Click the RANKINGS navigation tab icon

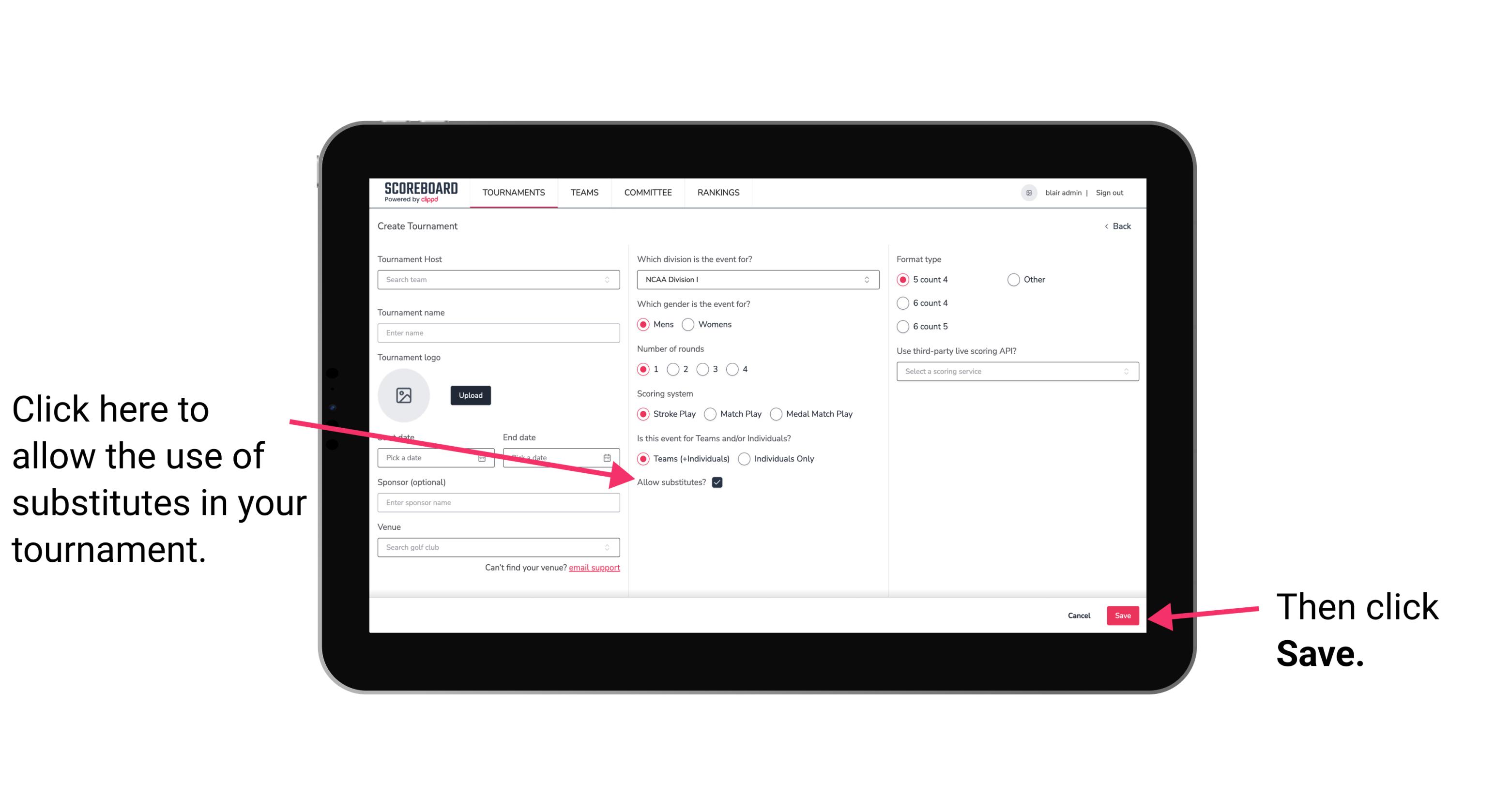coord(718,192)
